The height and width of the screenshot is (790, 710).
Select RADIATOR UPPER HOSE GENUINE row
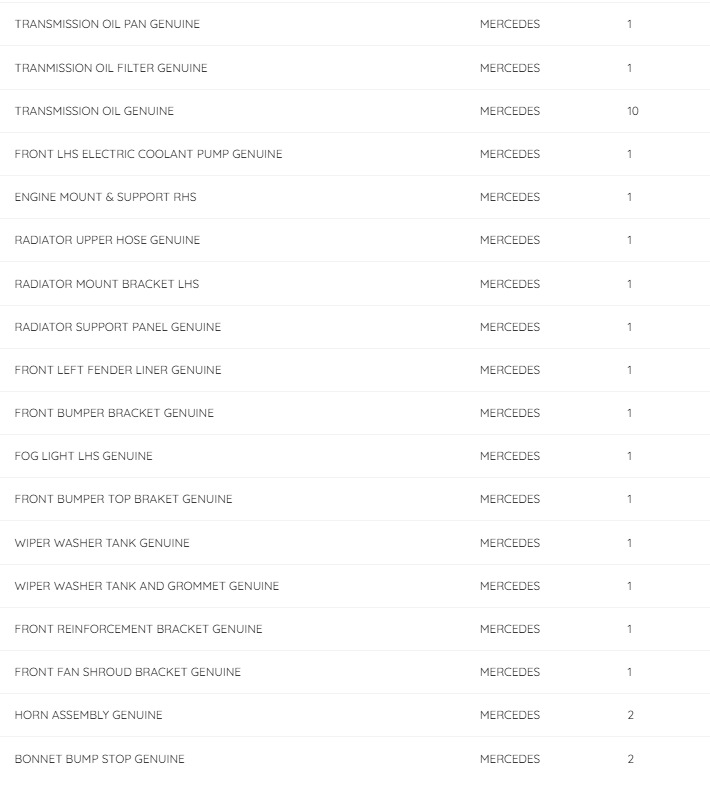click(x=107, y=240)
